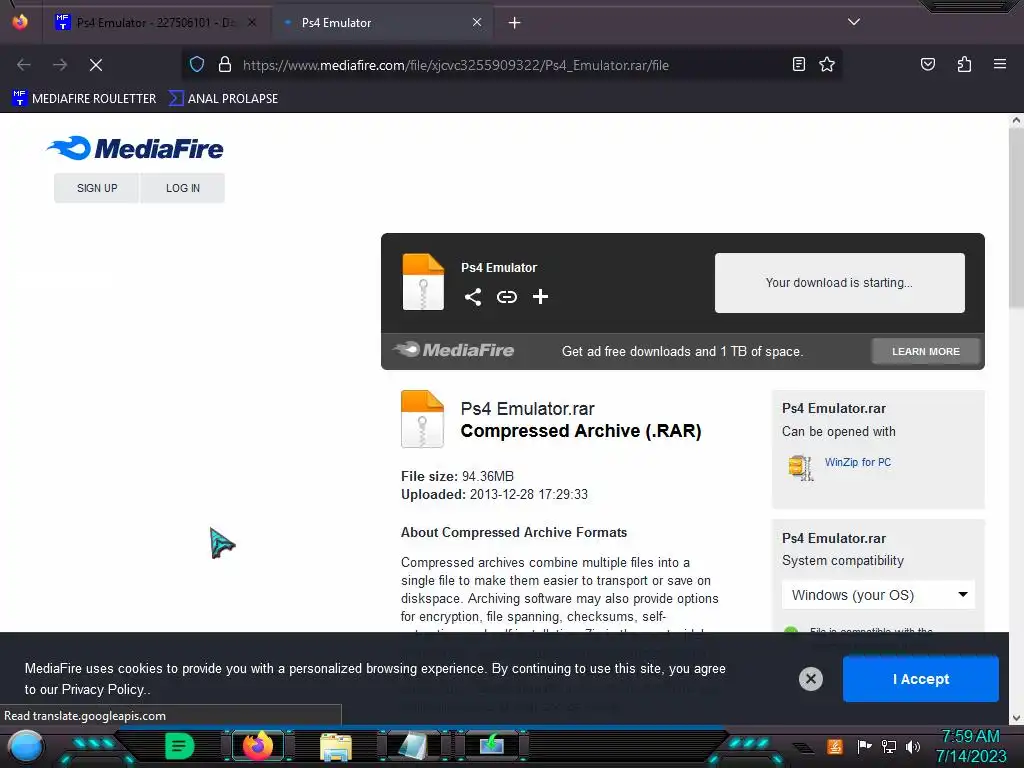Viewport: 1024px width, 768px height.
Task: Open tracking protection shield icon
Action: (197, 65)
